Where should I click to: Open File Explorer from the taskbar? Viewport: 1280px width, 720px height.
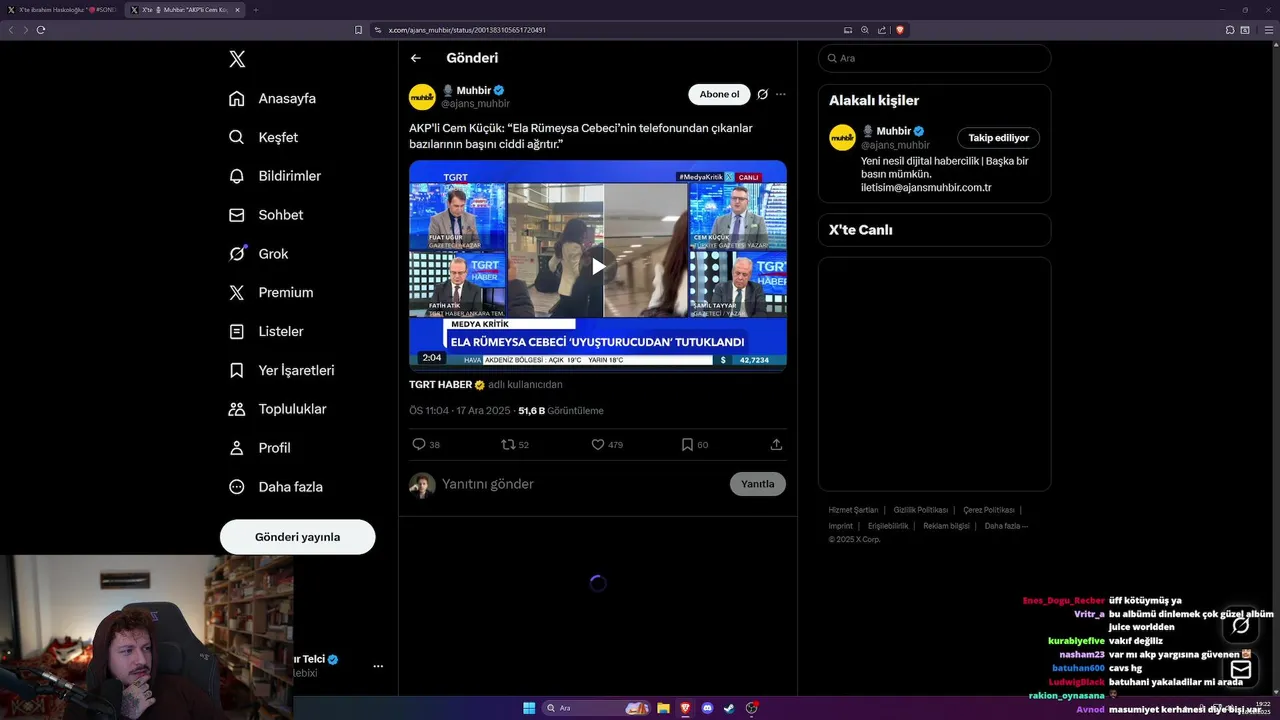663,708
